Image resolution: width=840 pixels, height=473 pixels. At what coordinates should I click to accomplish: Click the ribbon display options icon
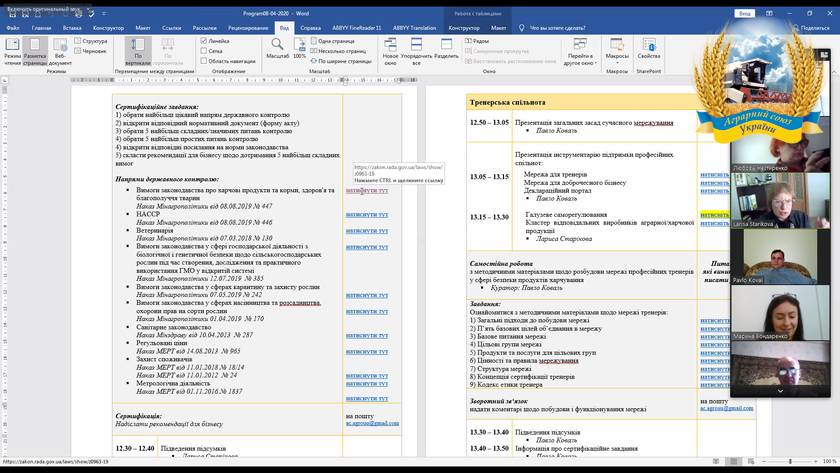769,13
